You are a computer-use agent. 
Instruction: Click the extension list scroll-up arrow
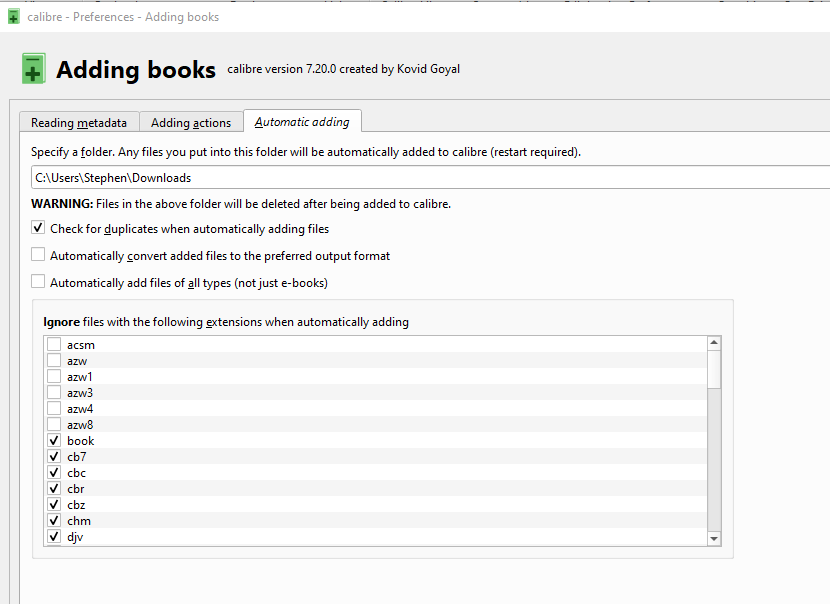[714, 343]
